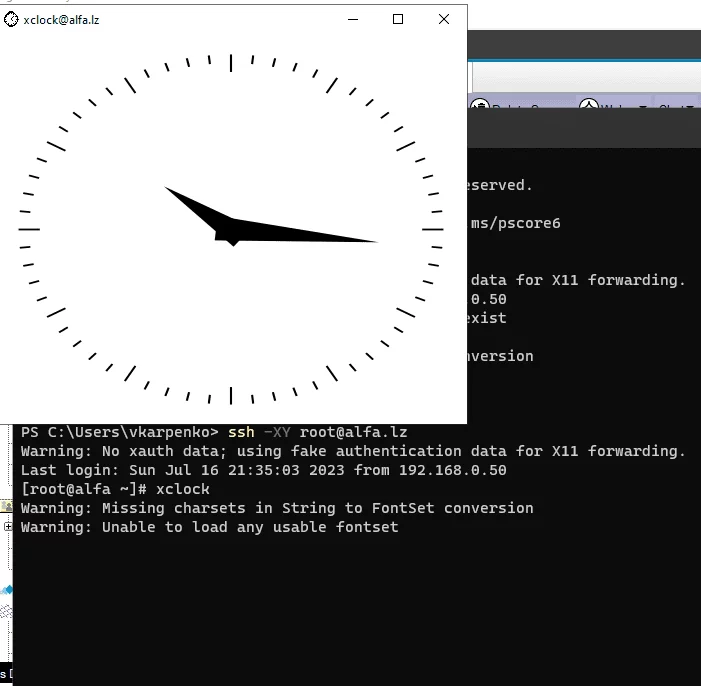
Task: Click the tip of the clock's minute hand
Action: point(374,241)
